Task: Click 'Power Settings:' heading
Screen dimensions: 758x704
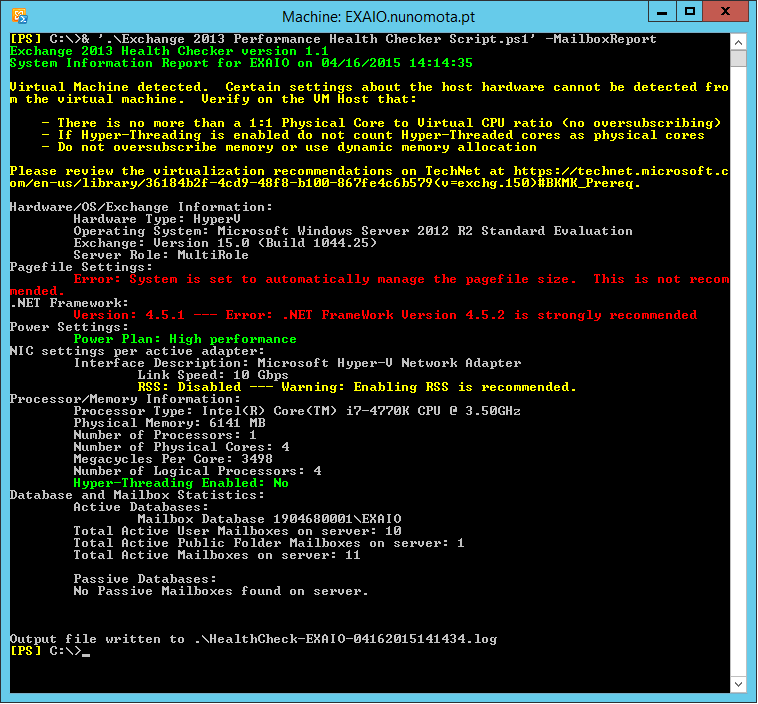Action: click(69, 327)
